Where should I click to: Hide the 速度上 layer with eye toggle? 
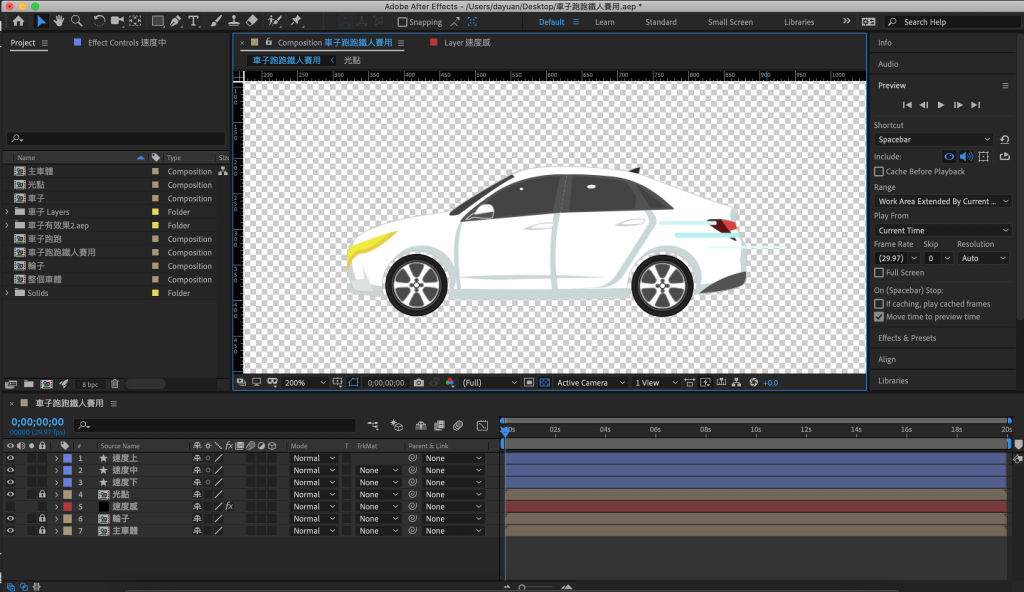click(x=11, y=458)
